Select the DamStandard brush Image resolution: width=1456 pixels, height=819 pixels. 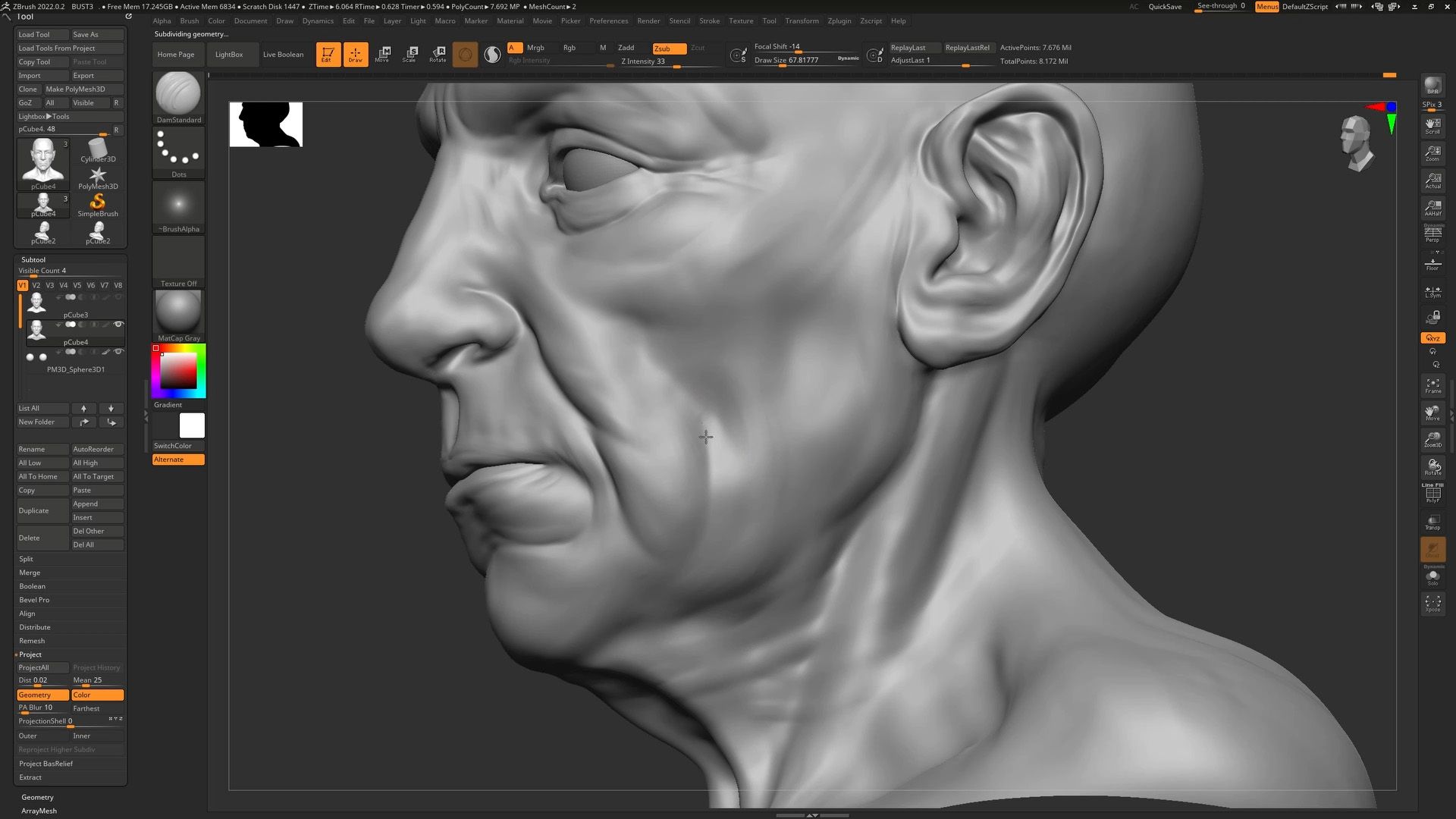pos(178,95)
